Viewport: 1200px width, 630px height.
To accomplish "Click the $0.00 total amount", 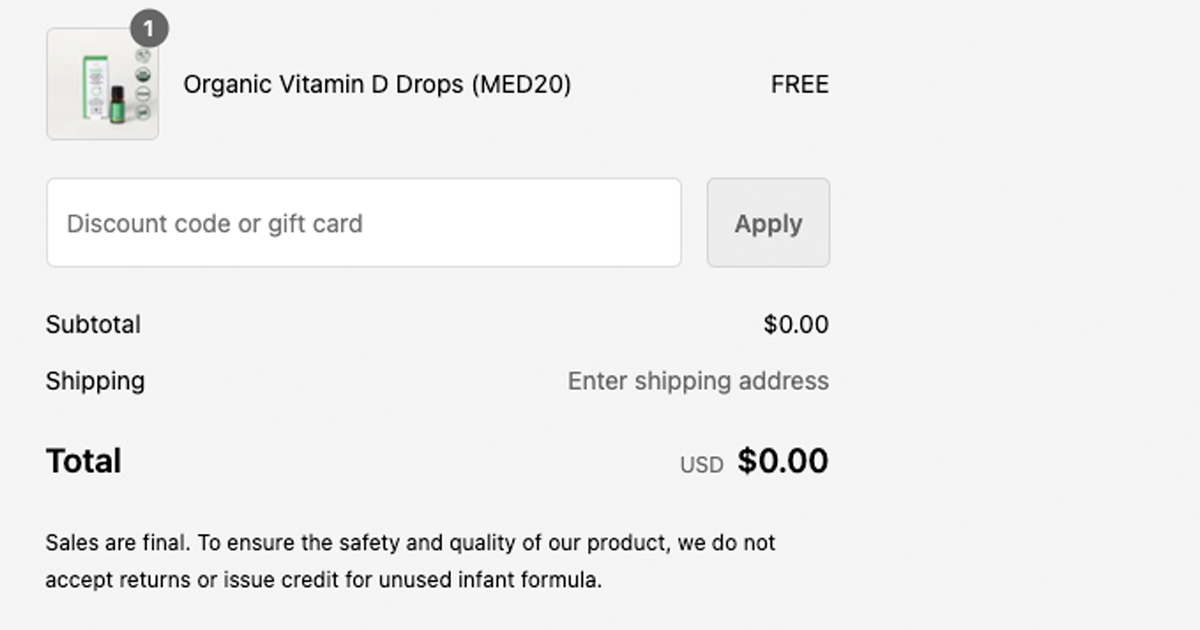I will 784,460.
